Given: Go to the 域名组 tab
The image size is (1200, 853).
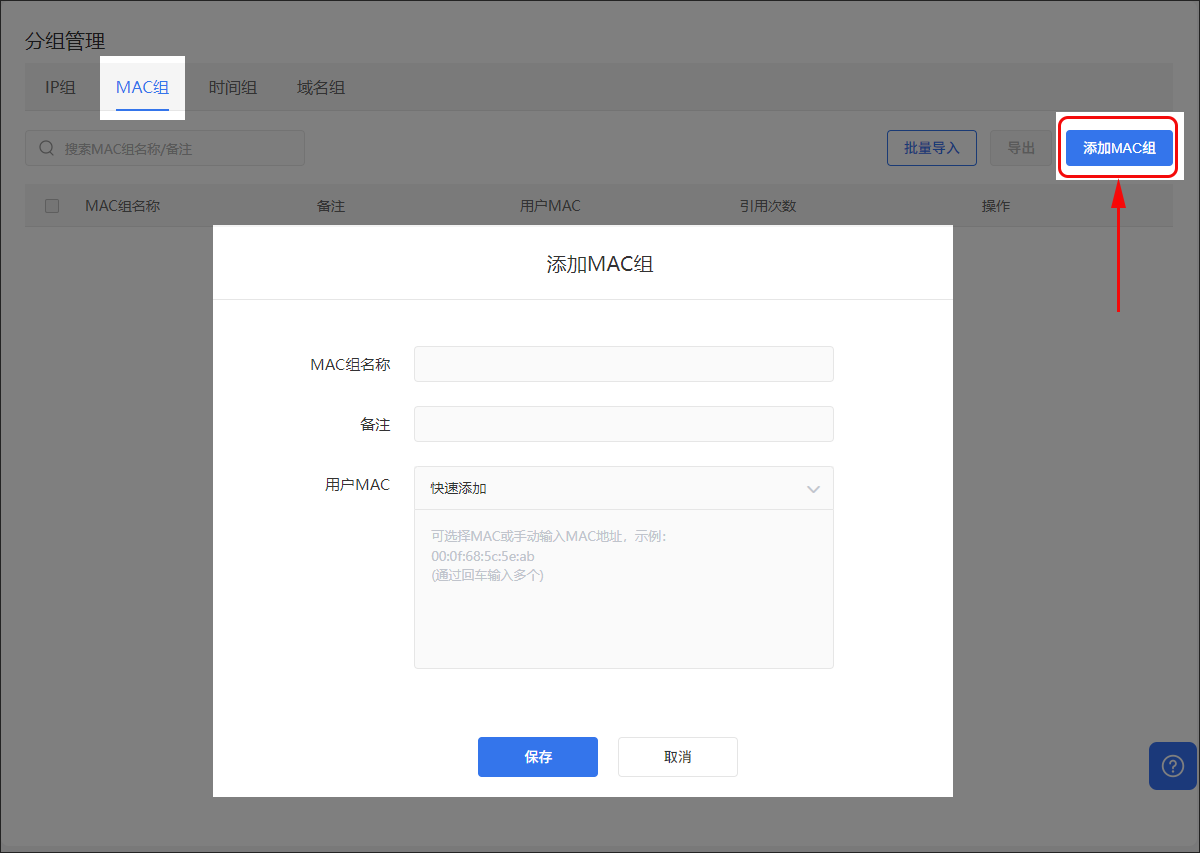Looking at the screenshot, I should [321, 88].
